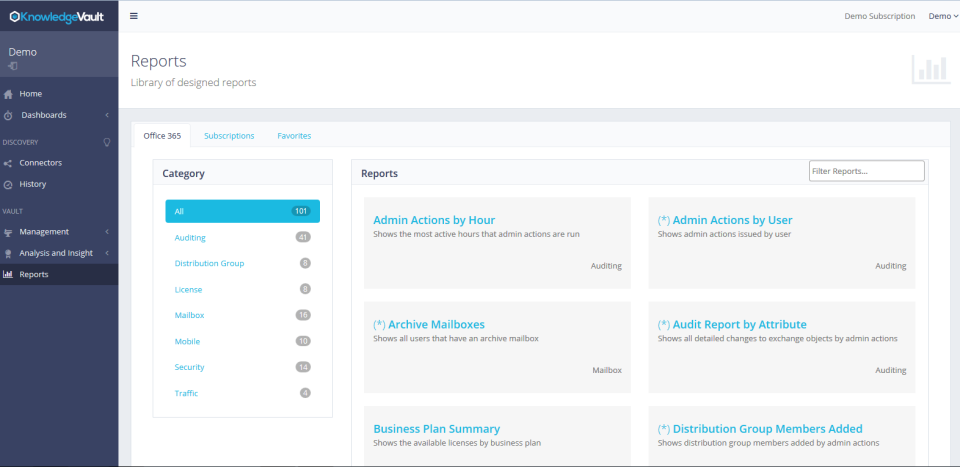Select the All category
This screenshot has height=467, width=960.
click(x=242, y=211)
